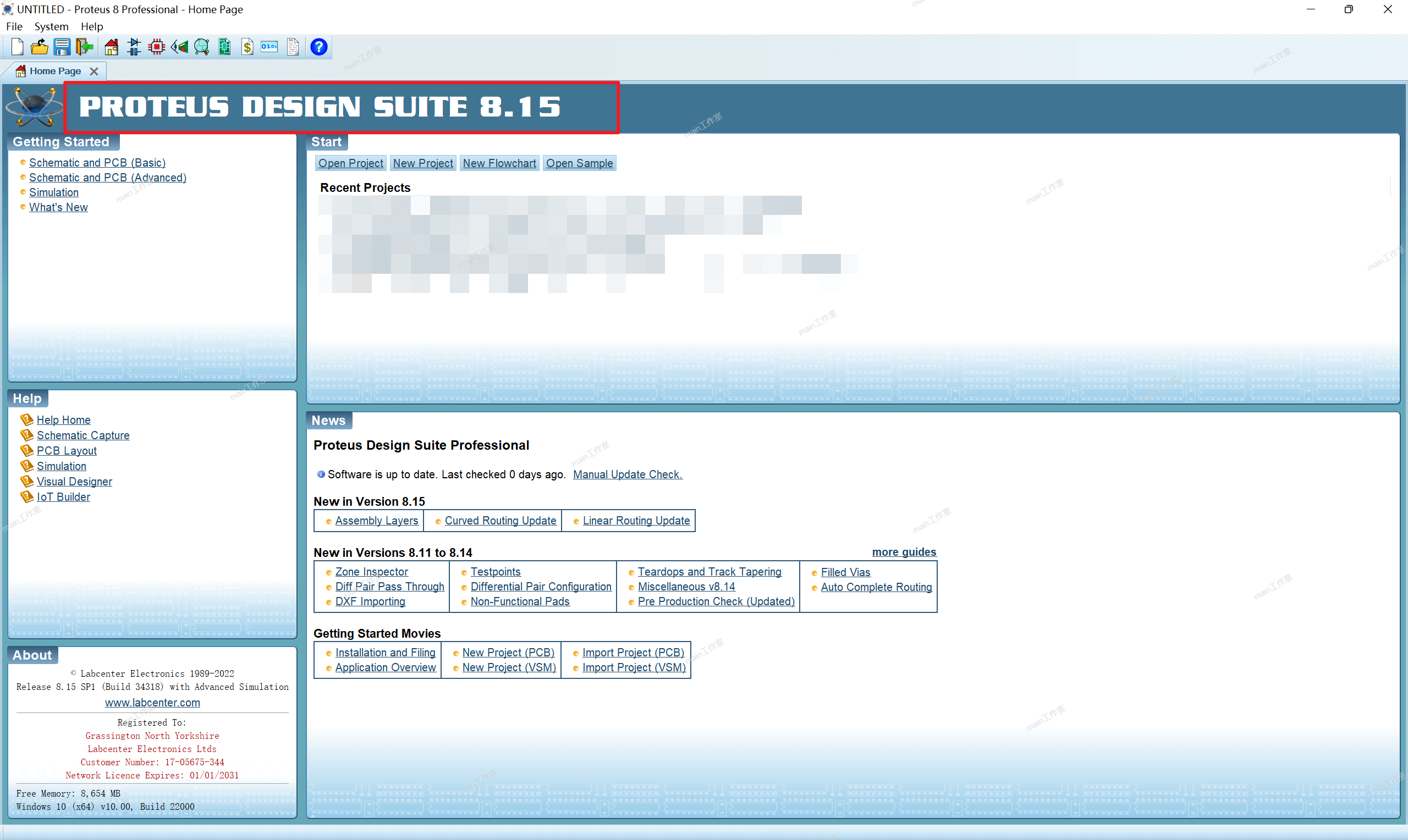Click the blue Help question mark icon
Viewport: 1408px width, 840px height.
[x=319, y=47]
